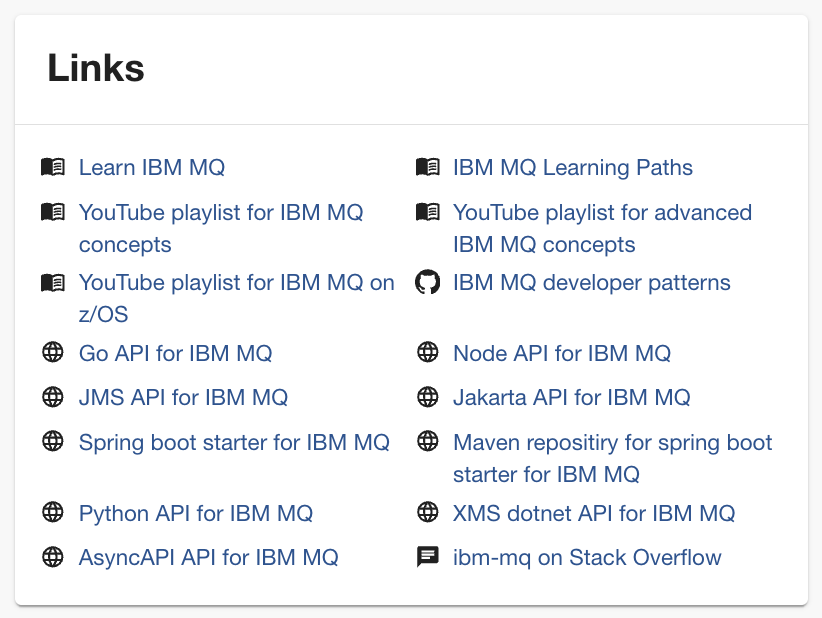
Task: Select the GitHub icon for IBM MQ developer patterns
Action: point(428,283)
